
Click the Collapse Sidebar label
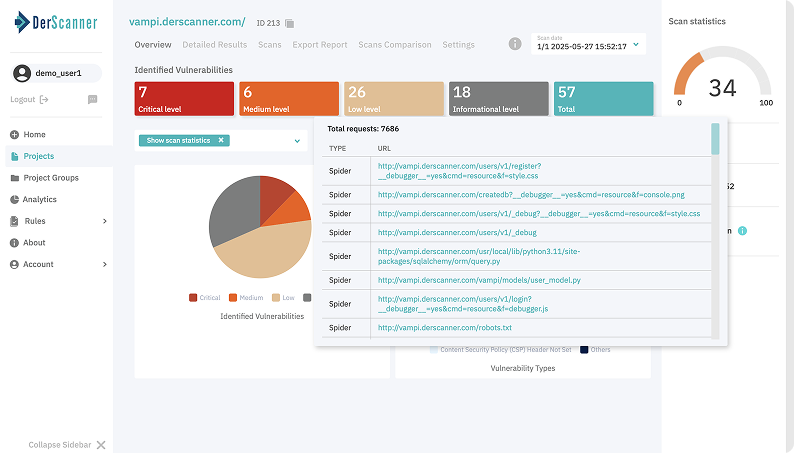tap(60, 445)
